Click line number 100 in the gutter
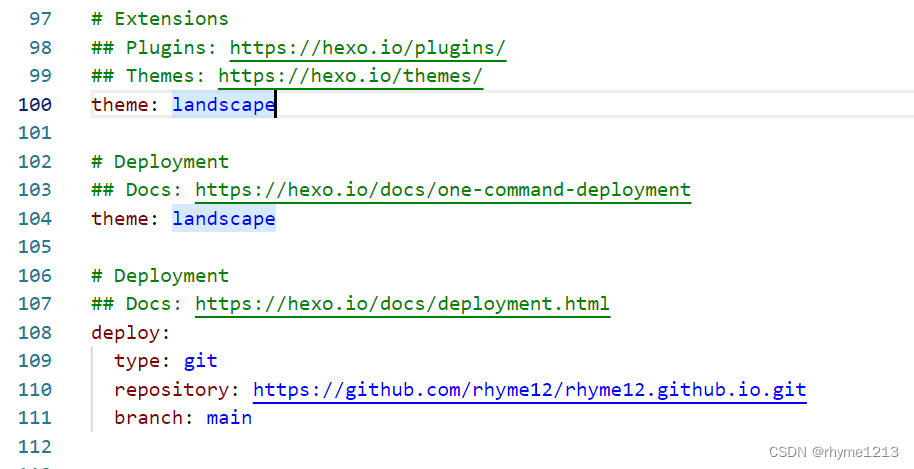Viewport: 914px width, 469px height. point(35,105)
